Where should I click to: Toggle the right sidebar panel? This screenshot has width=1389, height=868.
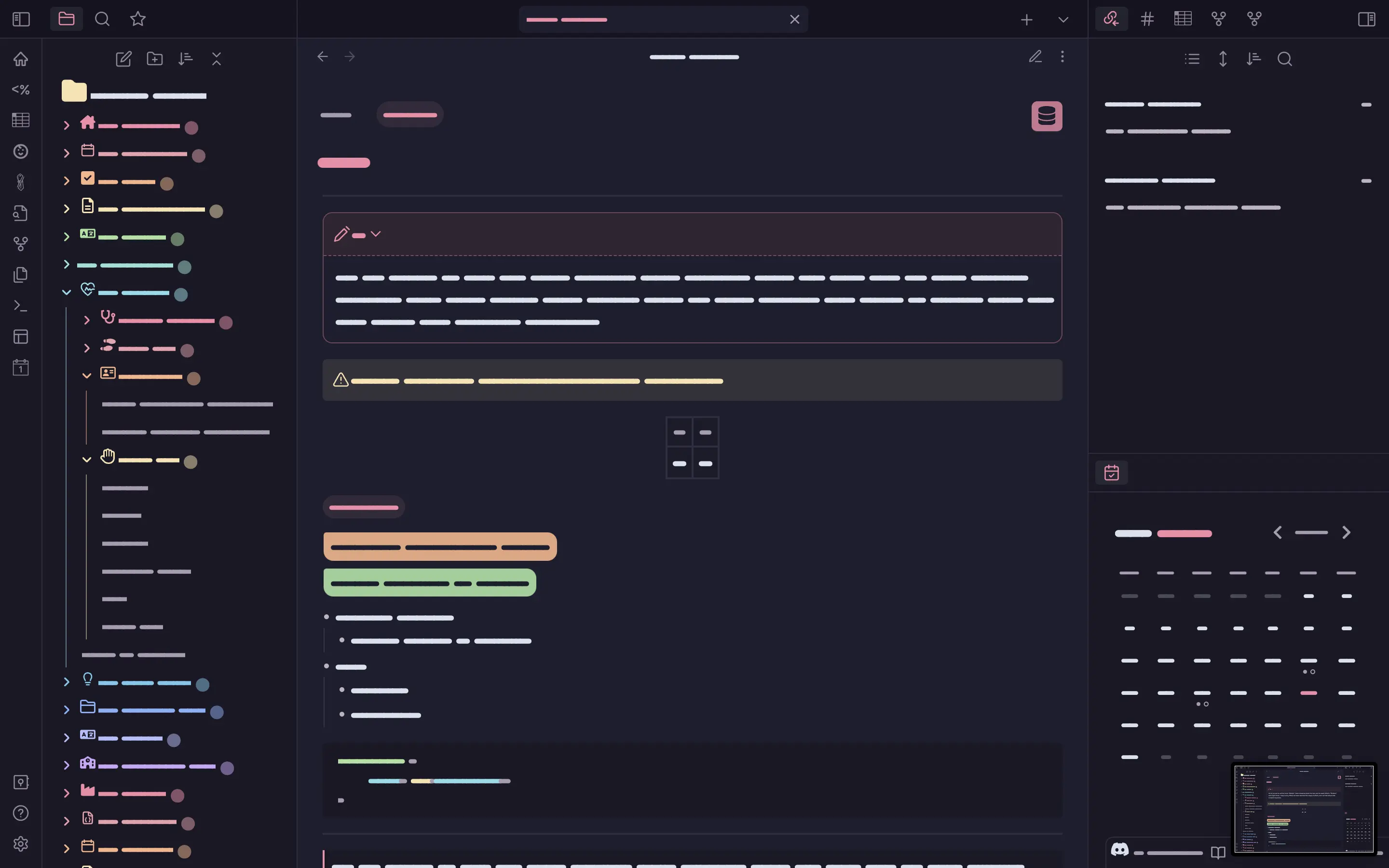pyautogui.click(x=1366, y=19)
